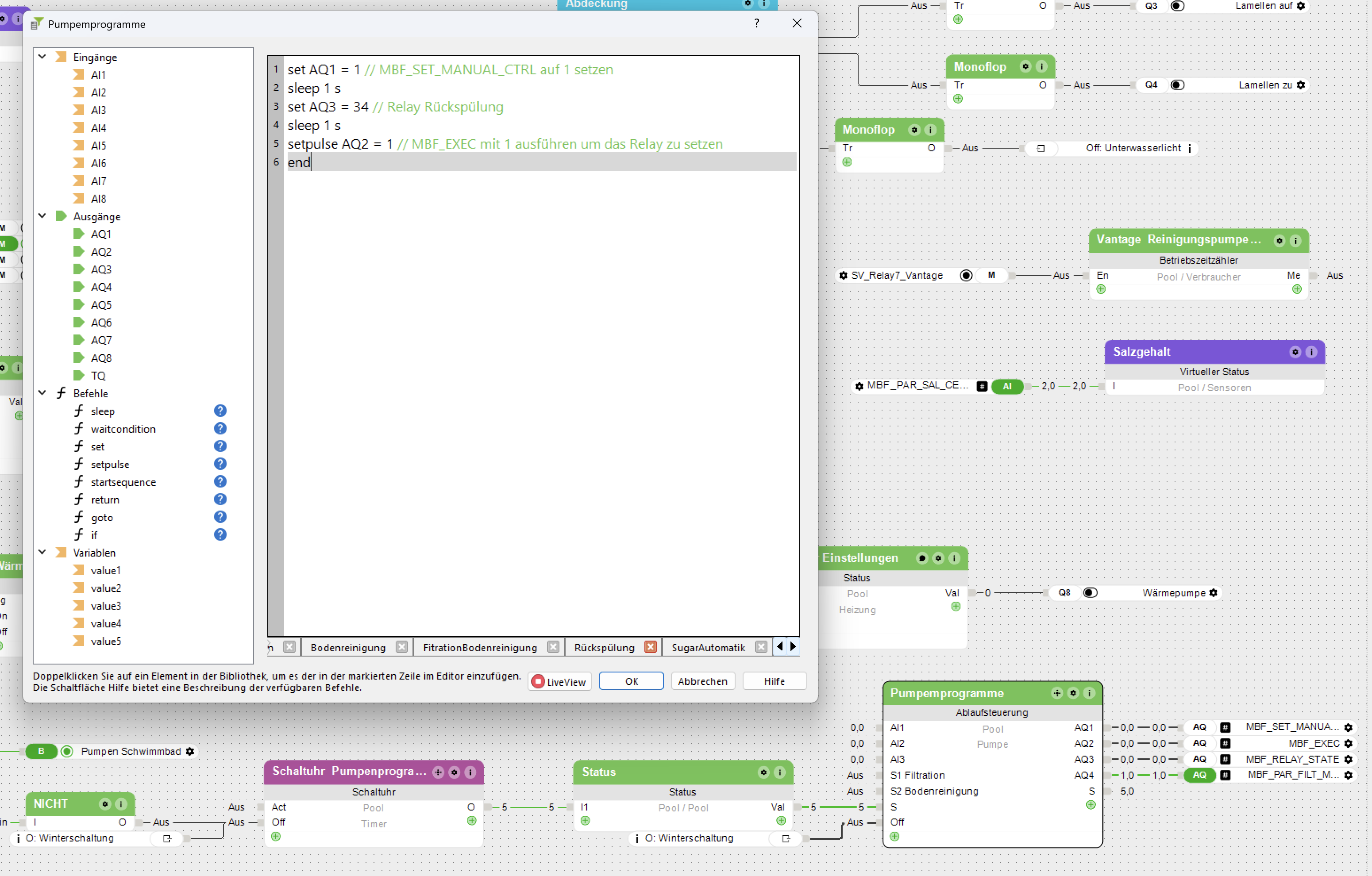
Task: Close the Rückspülung tab
Action: (651, 648)
